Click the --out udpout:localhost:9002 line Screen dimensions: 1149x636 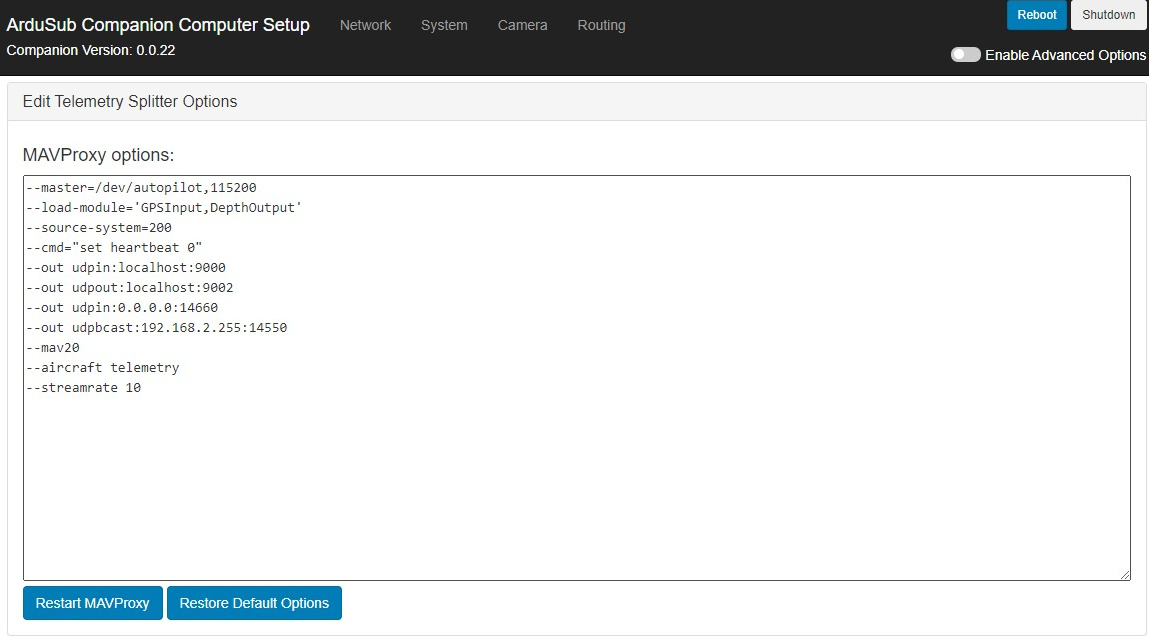tap(130, 288)
